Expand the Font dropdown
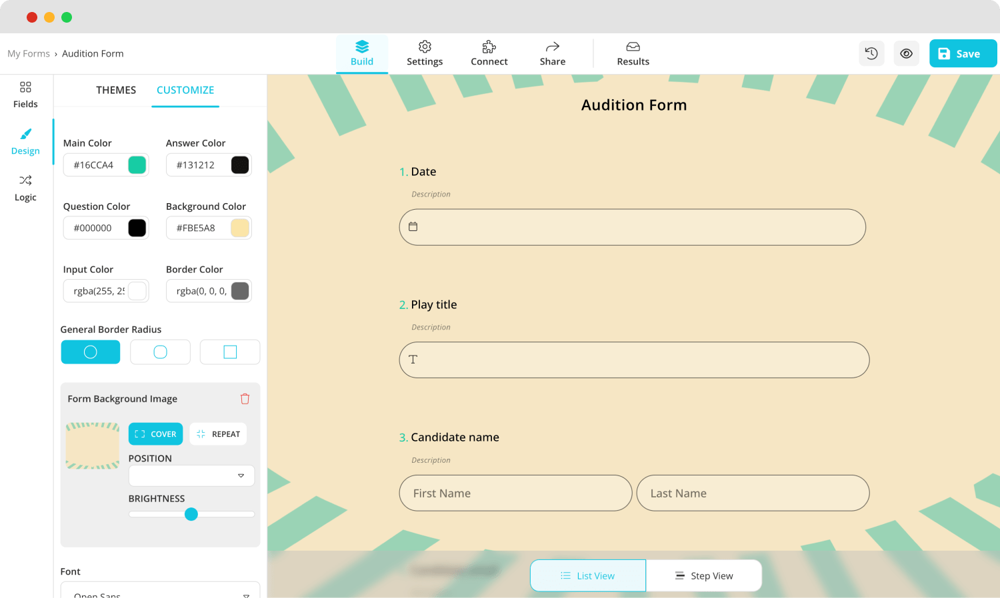The height and width of the screenshot is (598, 1000). (x=160, y=593)
